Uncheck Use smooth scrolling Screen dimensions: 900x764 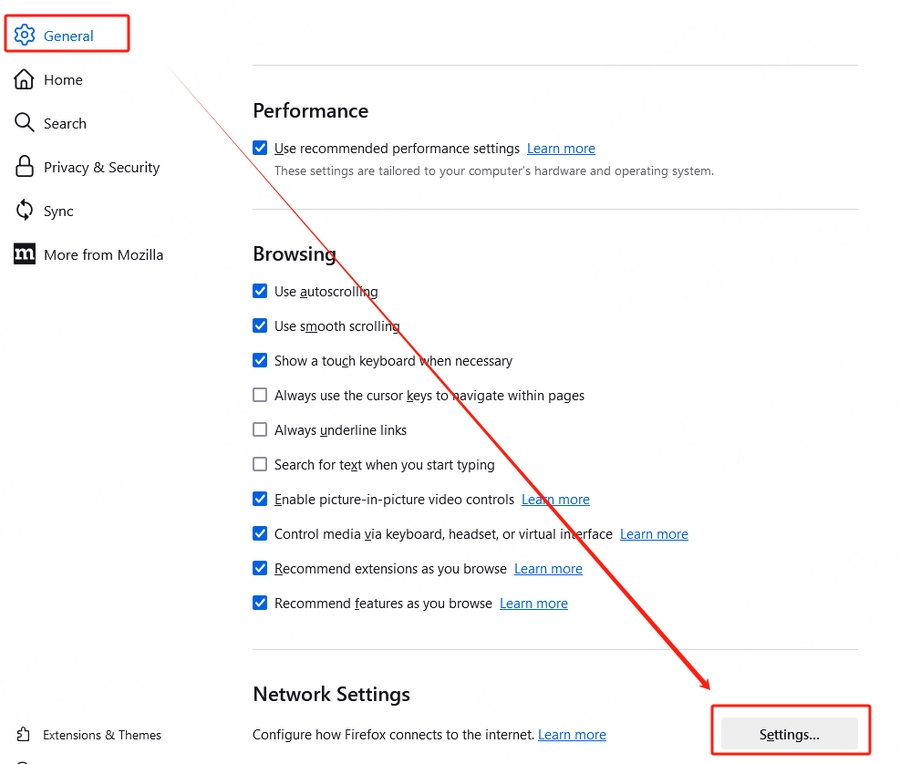[260, 326]
